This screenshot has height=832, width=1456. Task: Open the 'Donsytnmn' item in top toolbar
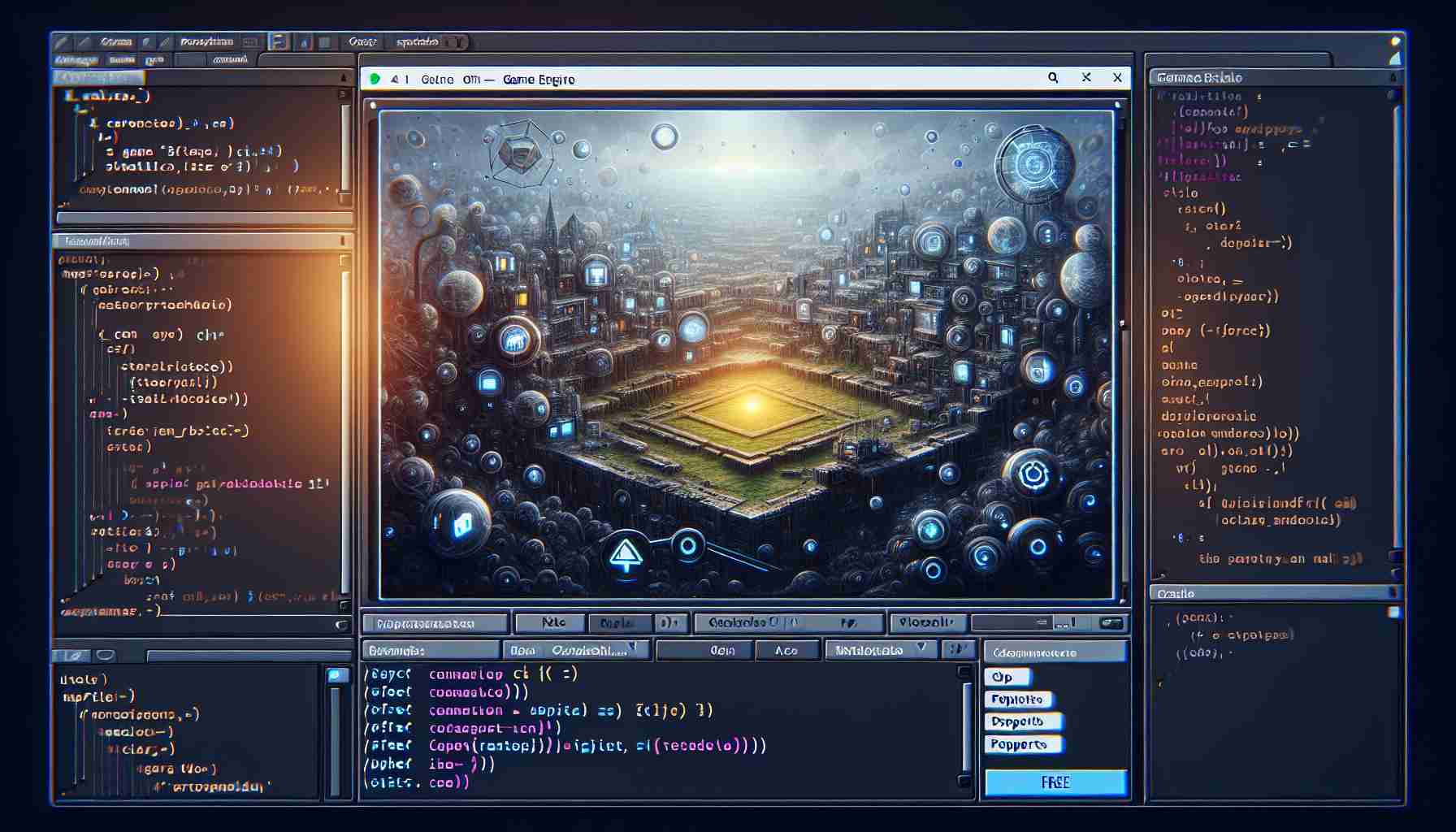(x=207, y=41)
